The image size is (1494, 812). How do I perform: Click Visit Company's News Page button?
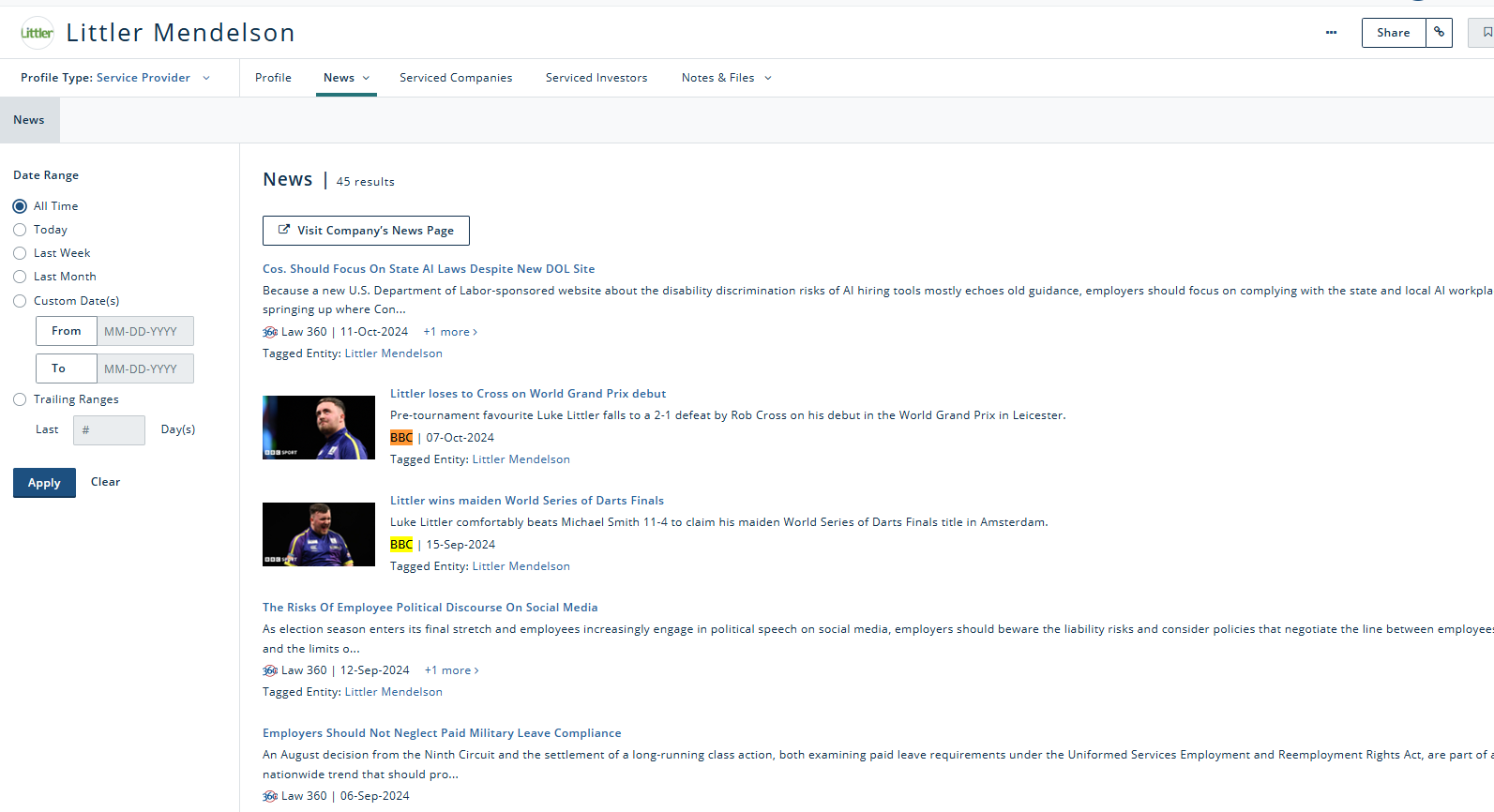click(x=366, y=231)
